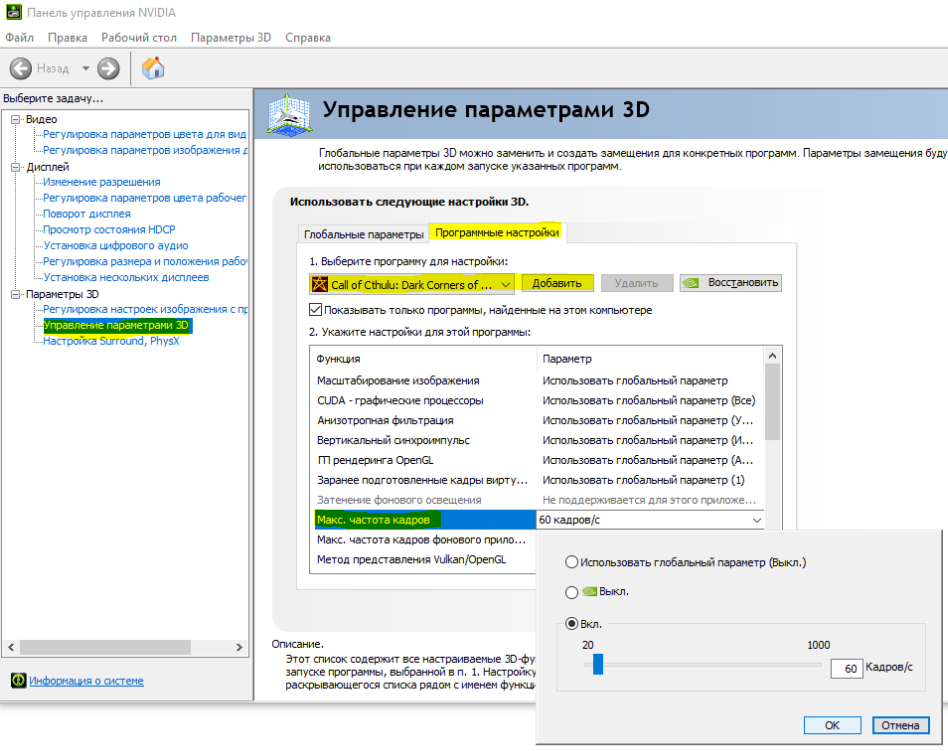Open the Рабочий стол menu

coord(139,37)
